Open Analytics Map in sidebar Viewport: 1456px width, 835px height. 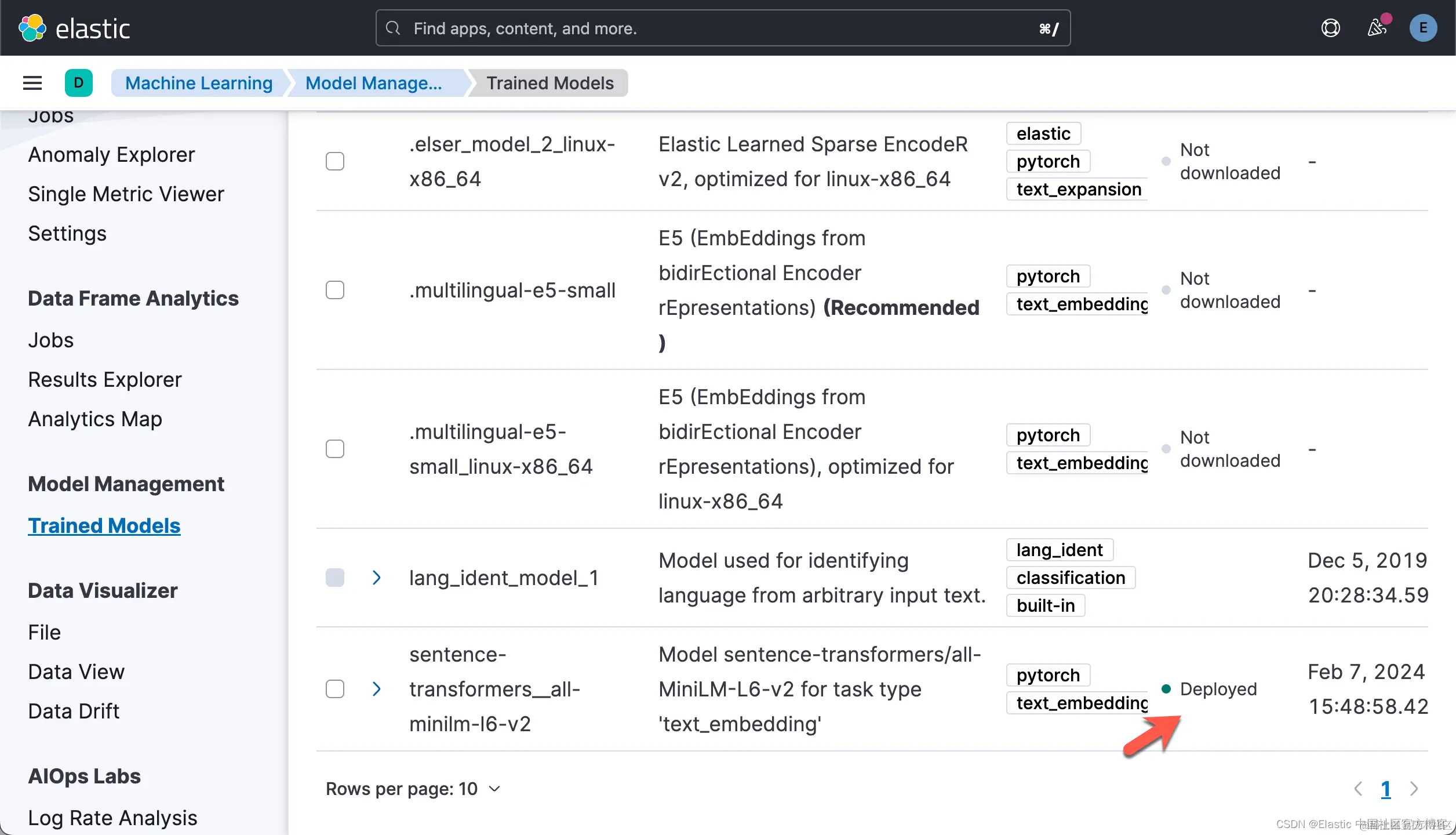(95, 419)
